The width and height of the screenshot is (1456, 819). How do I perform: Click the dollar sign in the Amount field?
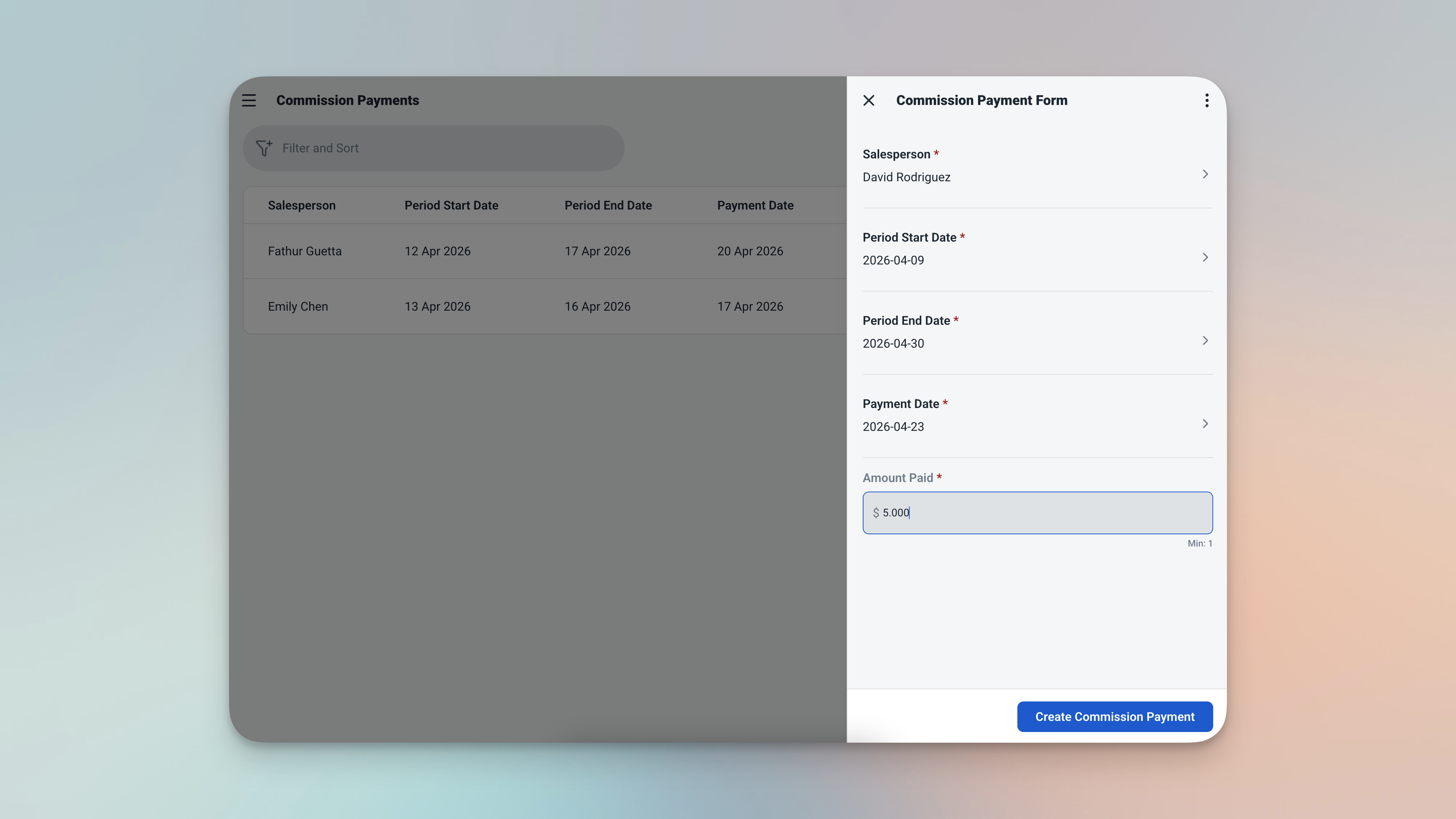875,513
